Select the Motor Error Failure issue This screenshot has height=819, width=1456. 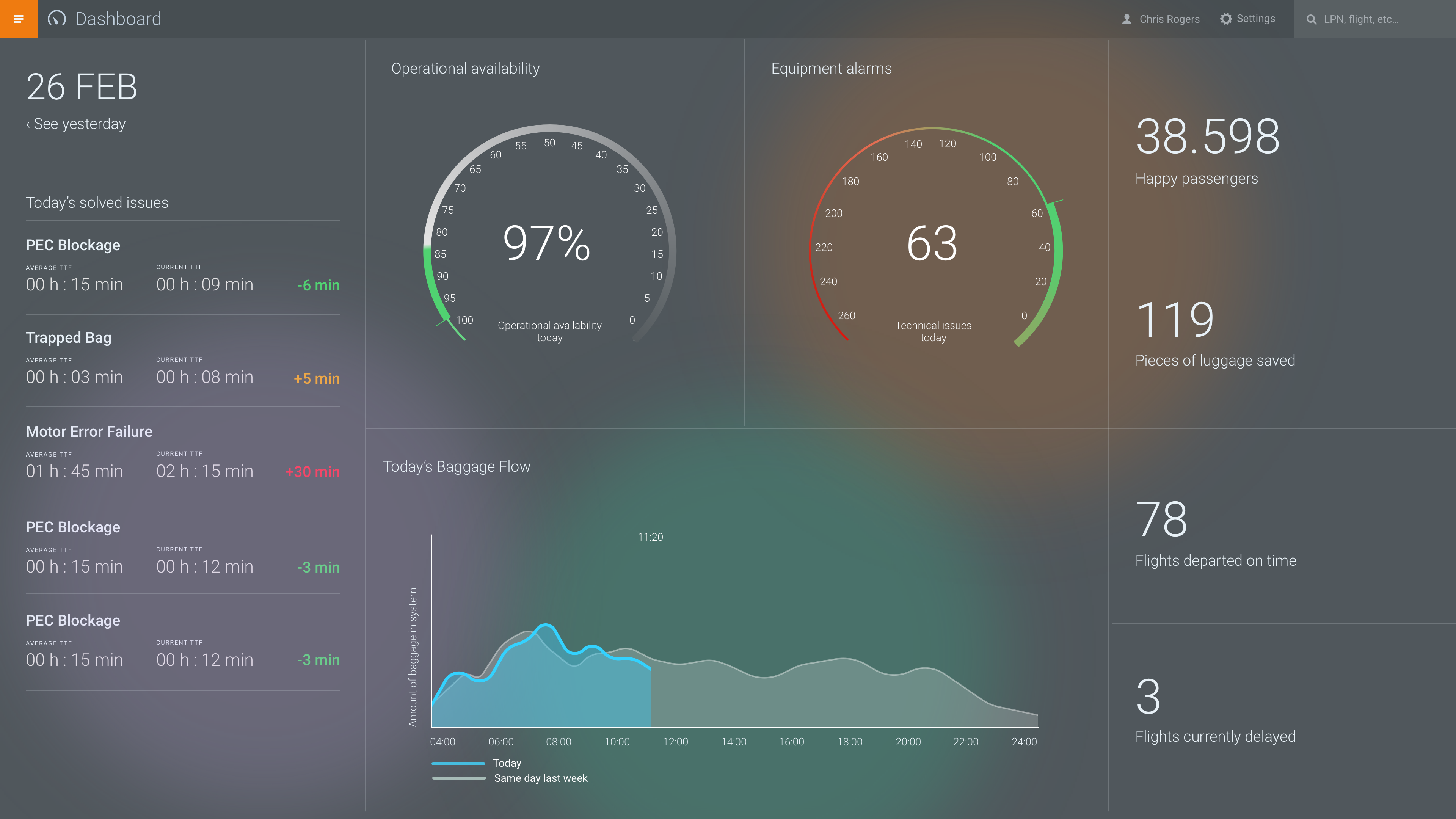point(89,431)
